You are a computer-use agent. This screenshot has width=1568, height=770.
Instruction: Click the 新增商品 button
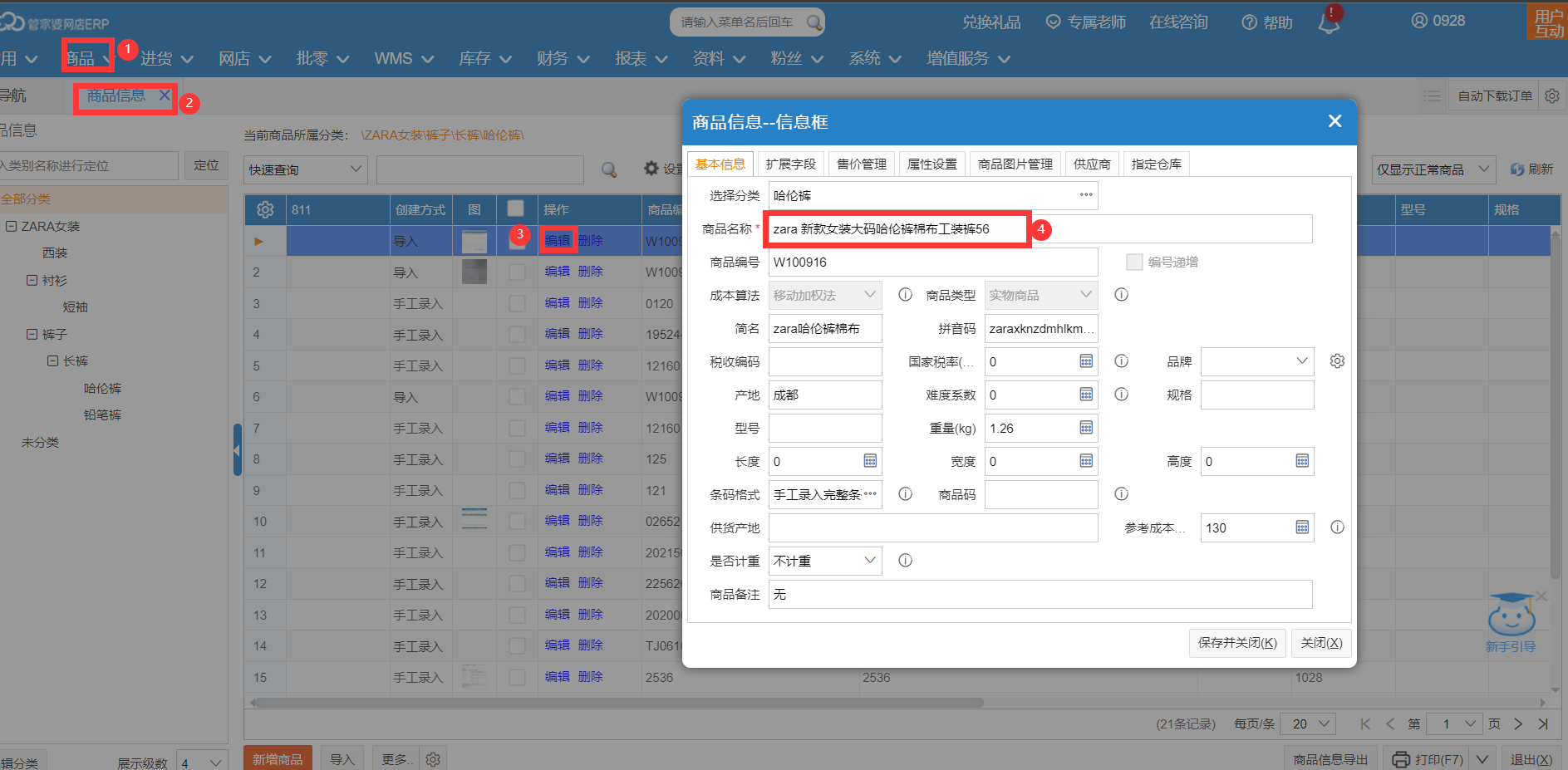tap(278, 759)
